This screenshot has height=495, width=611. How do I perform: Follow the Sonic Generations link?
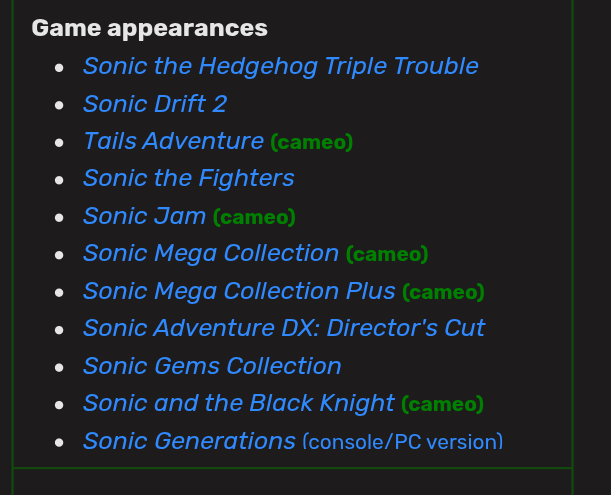click(x=189, y=441)
